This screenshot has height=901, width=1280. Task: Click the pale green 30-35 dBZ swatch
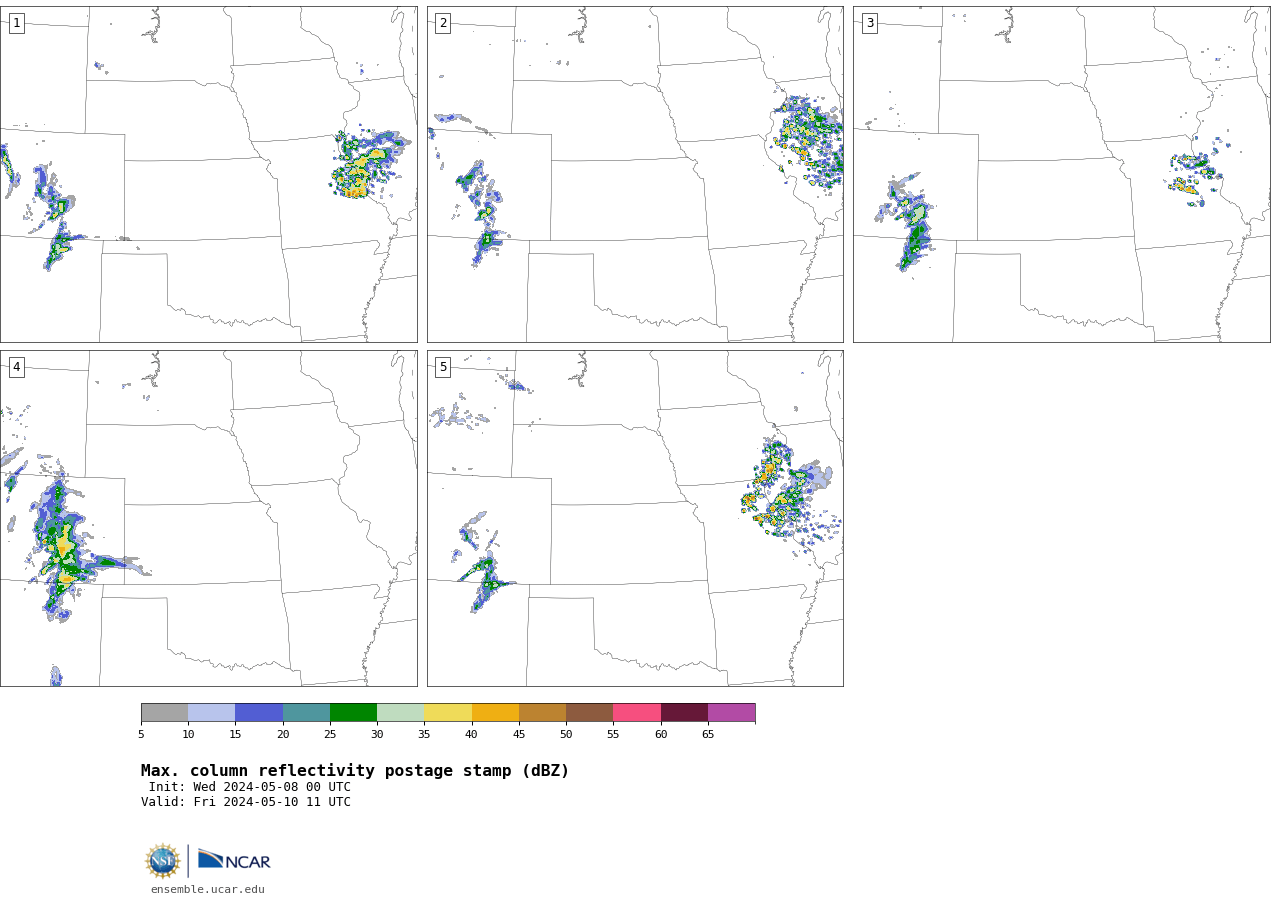tap(401, 712)
